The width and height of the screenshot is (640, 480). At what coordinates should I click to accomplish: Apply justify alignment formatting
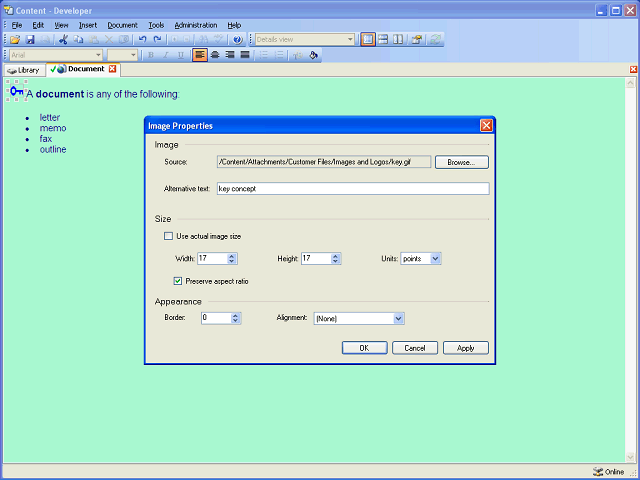click(245, 55)
